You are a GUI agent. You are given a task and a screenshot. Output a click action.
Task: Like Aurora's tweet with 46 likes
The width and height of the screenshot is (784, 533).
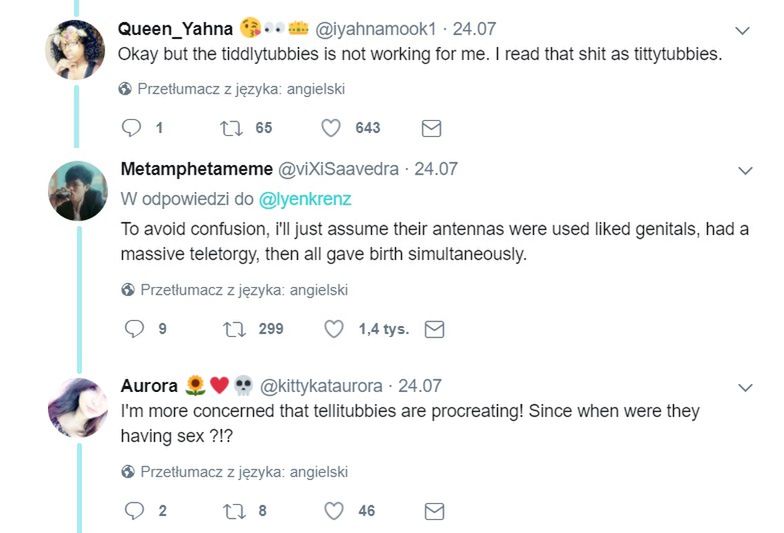coord(334,511)
